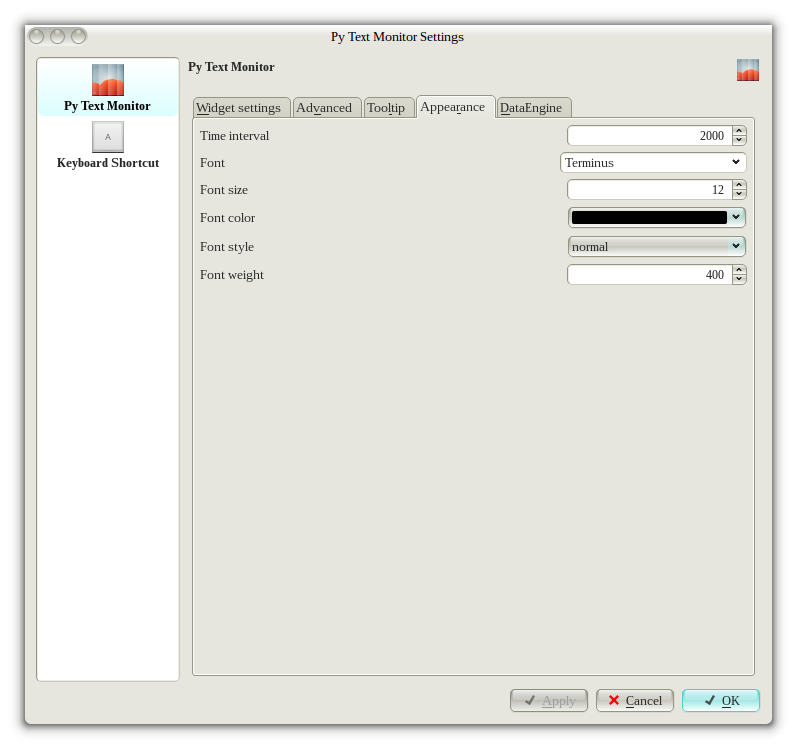Go to the DataEngine tab
The width and height of the screenshot is (797, 749).
click(x=531, y=108)
